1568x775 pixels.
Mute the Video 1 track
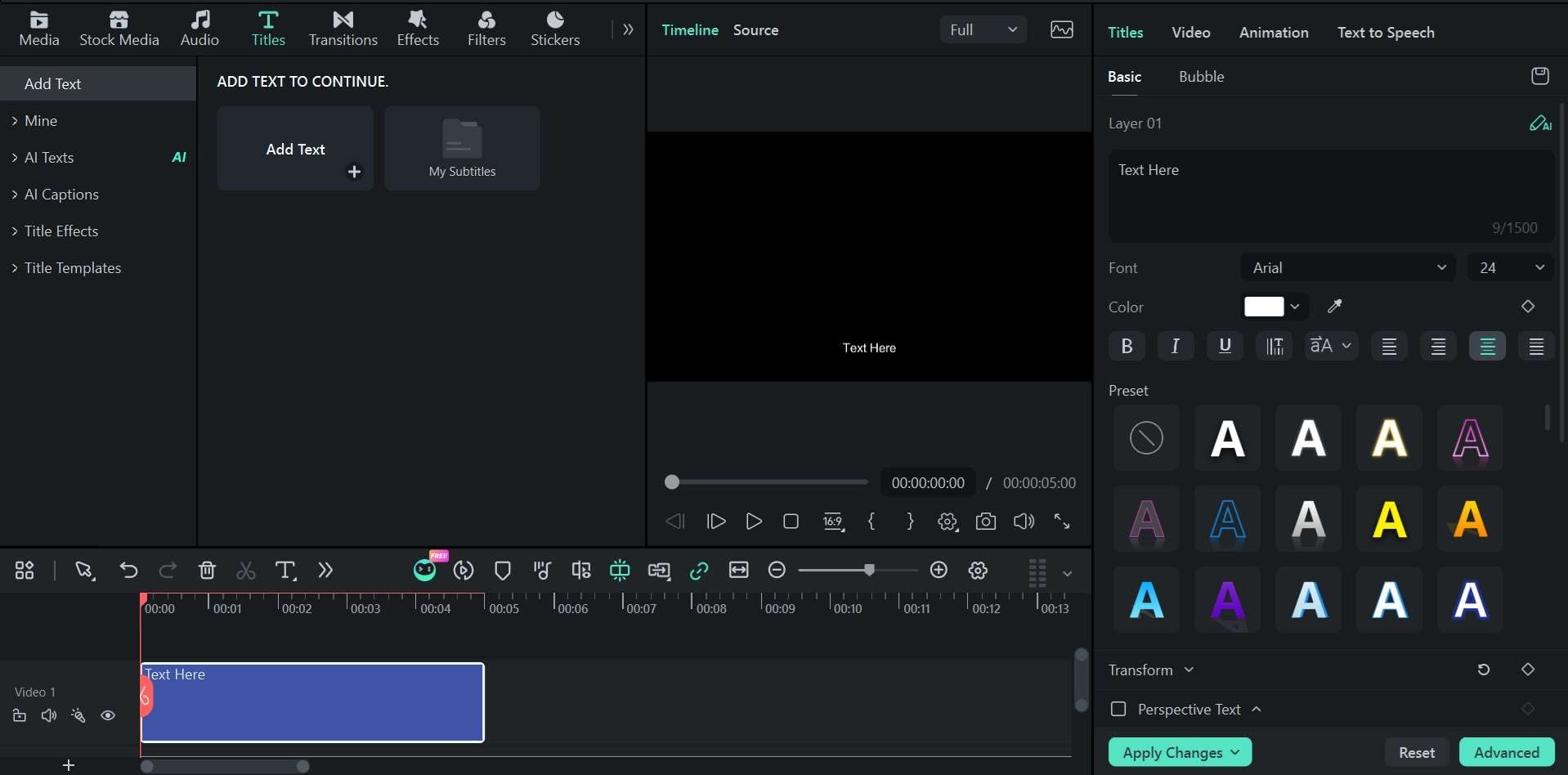[x=49, y=716]
